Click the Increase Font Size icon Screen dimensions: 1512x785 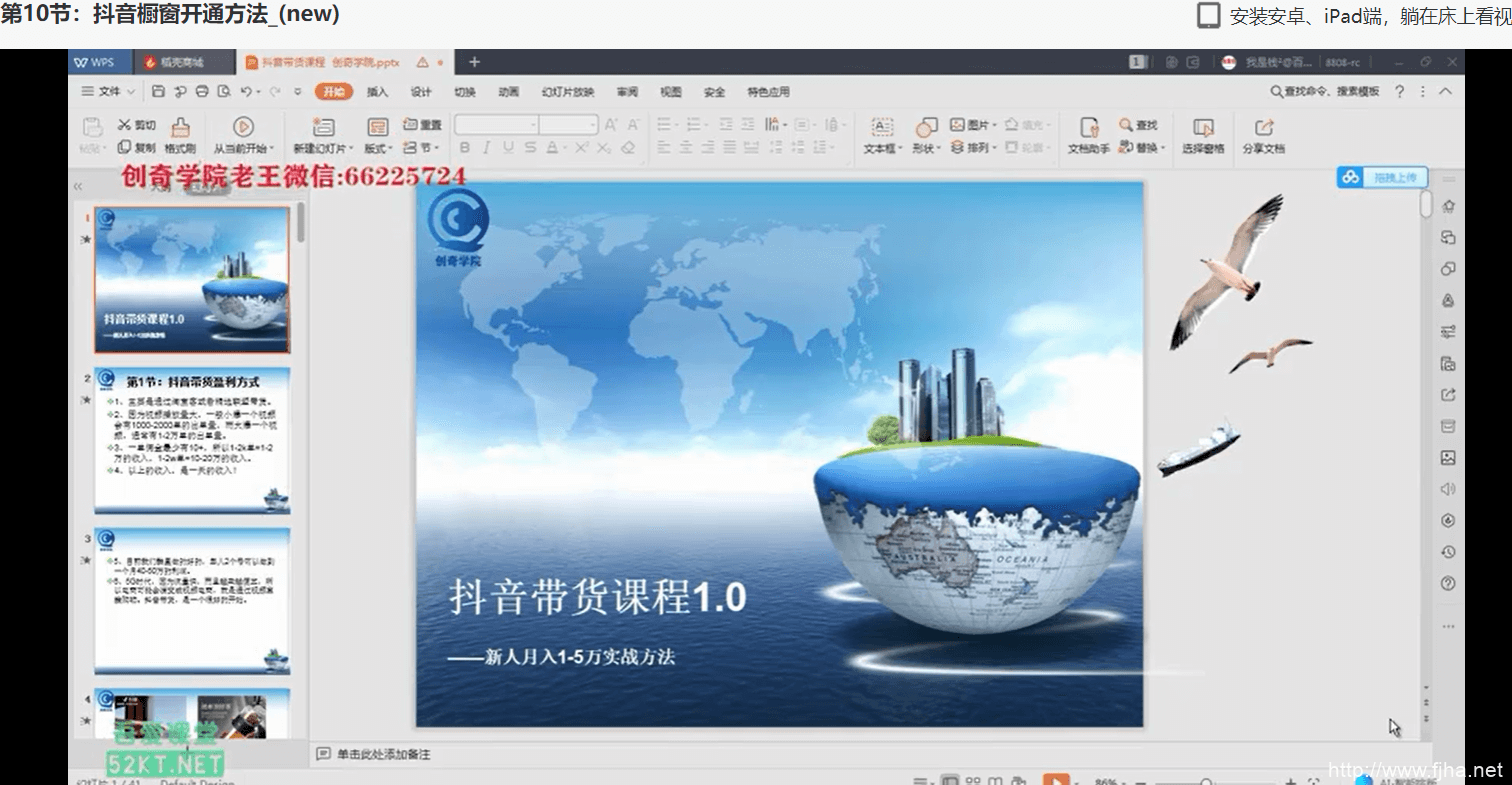[x=610, y=125]
